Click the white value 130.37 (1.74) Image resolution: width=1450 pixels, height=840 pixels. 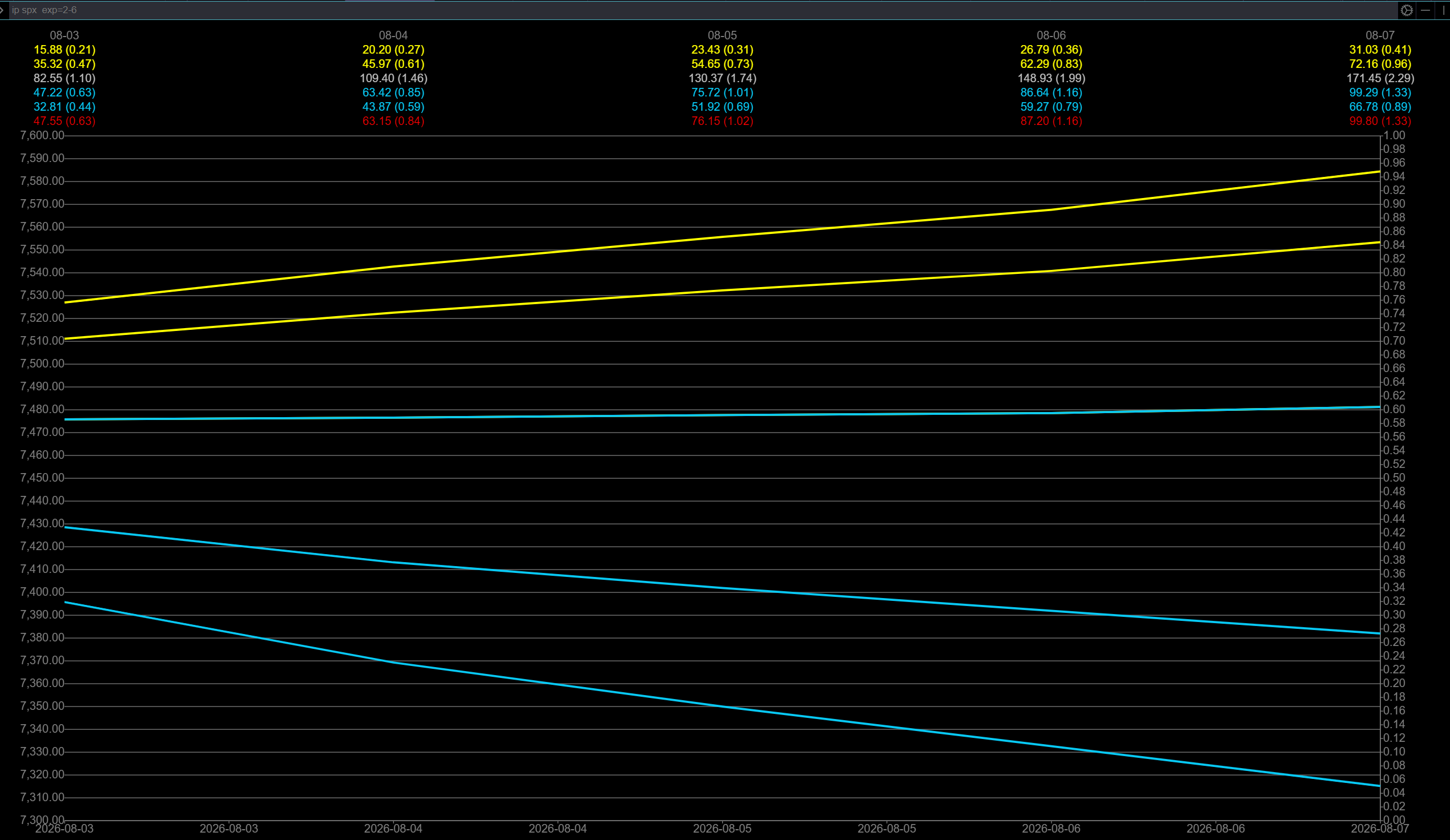pyautogui.click(x=723, y=78)
